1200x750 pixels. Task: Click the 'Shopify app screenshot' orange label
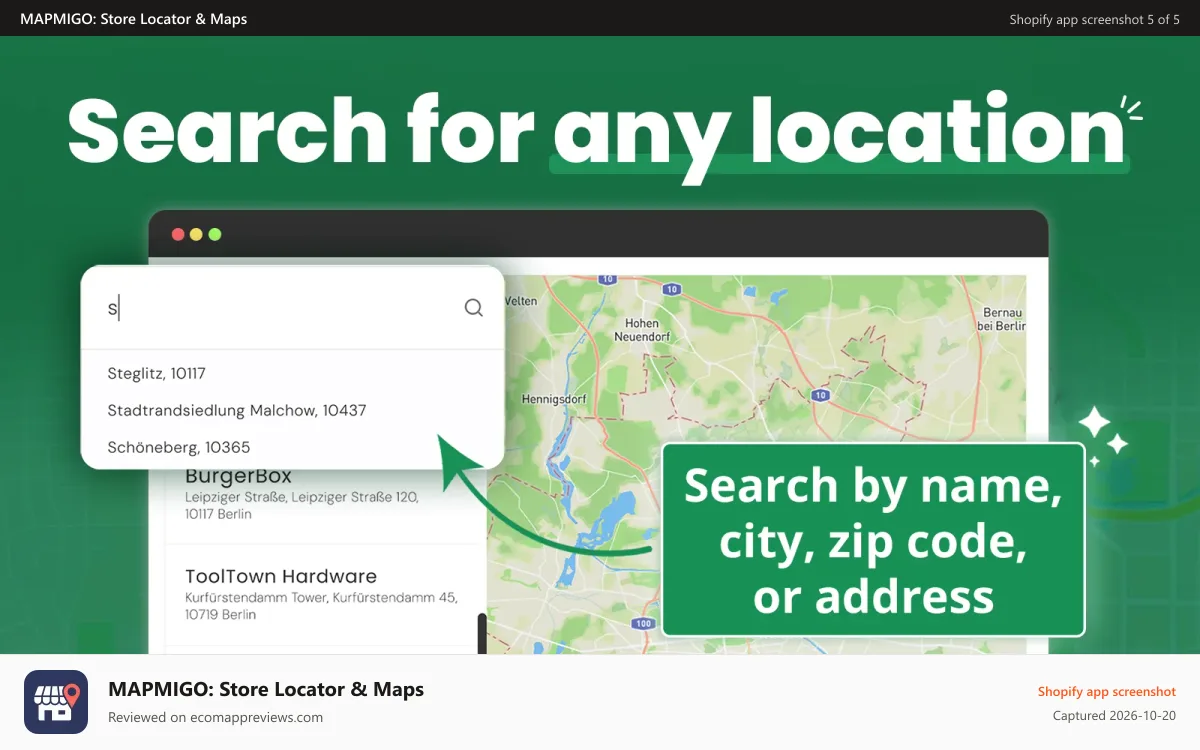click(x=1107, y=692)
